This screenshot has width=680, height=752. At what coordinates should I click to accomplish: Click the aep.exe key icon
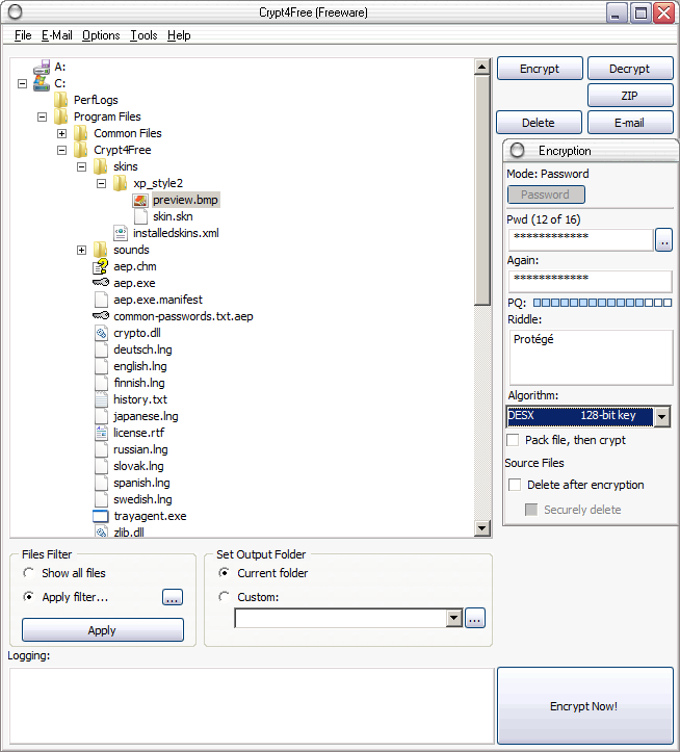(101, 282)
